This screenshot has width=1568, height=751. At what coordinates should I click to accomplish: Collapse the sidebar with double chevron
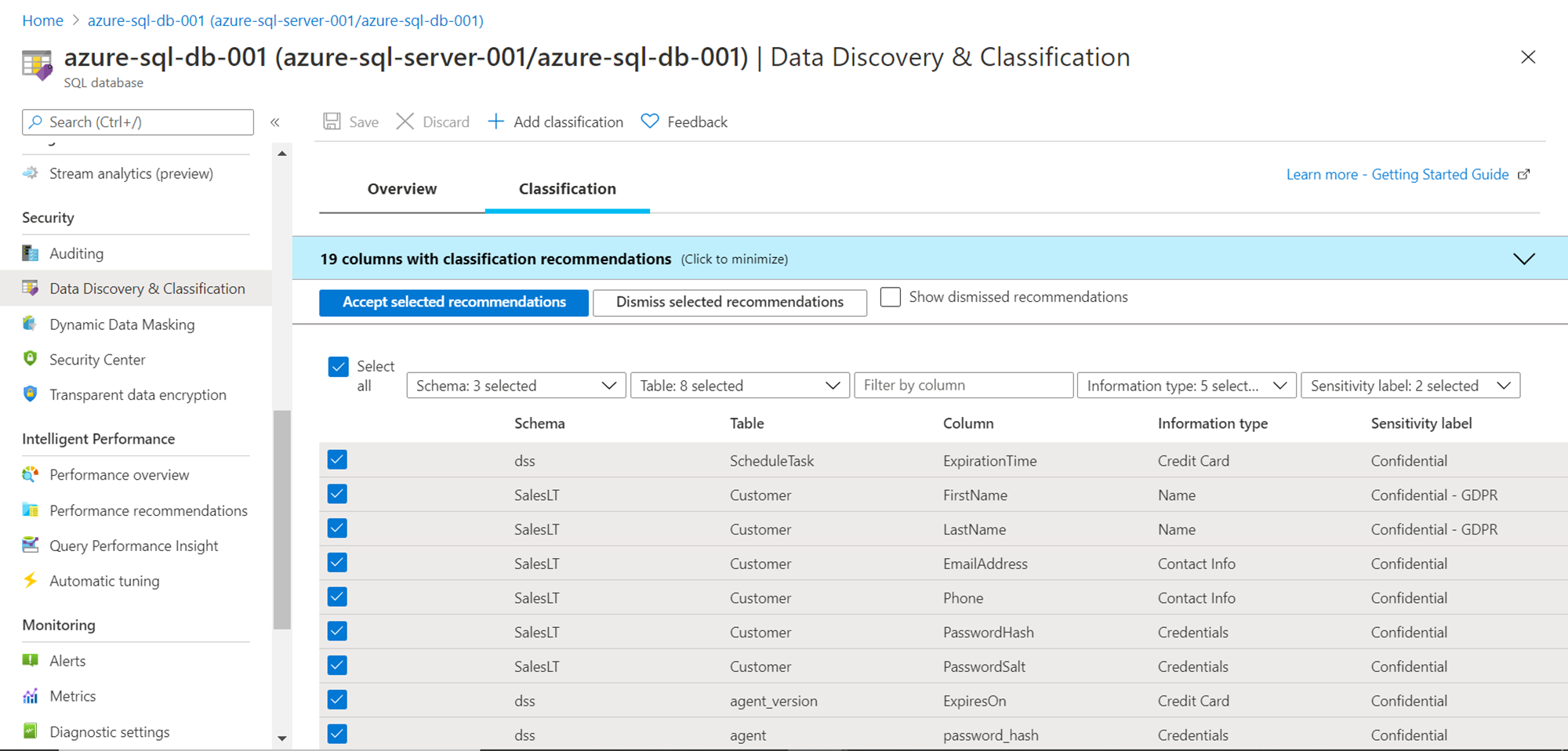[275, 122]
